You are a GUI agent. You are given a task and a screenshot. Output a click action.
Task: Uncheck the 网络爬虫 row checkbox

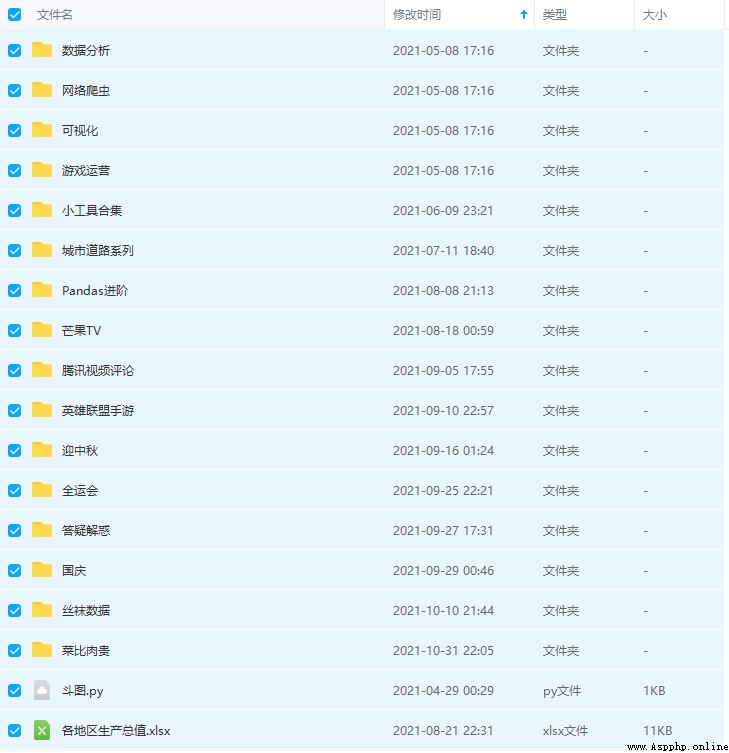pyautogui.click(x=14, y=90)
